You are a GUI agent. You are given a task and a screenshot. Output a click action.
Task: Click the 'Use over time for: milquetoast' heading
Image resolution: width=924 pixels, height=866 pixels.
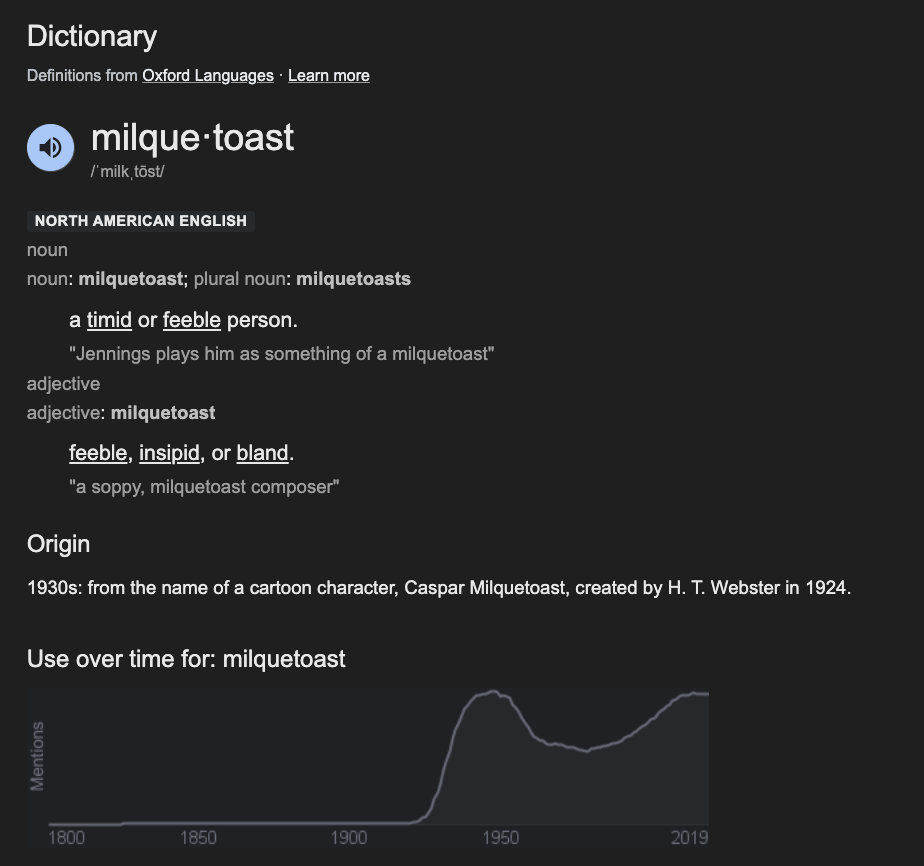[x=186, y=659]
